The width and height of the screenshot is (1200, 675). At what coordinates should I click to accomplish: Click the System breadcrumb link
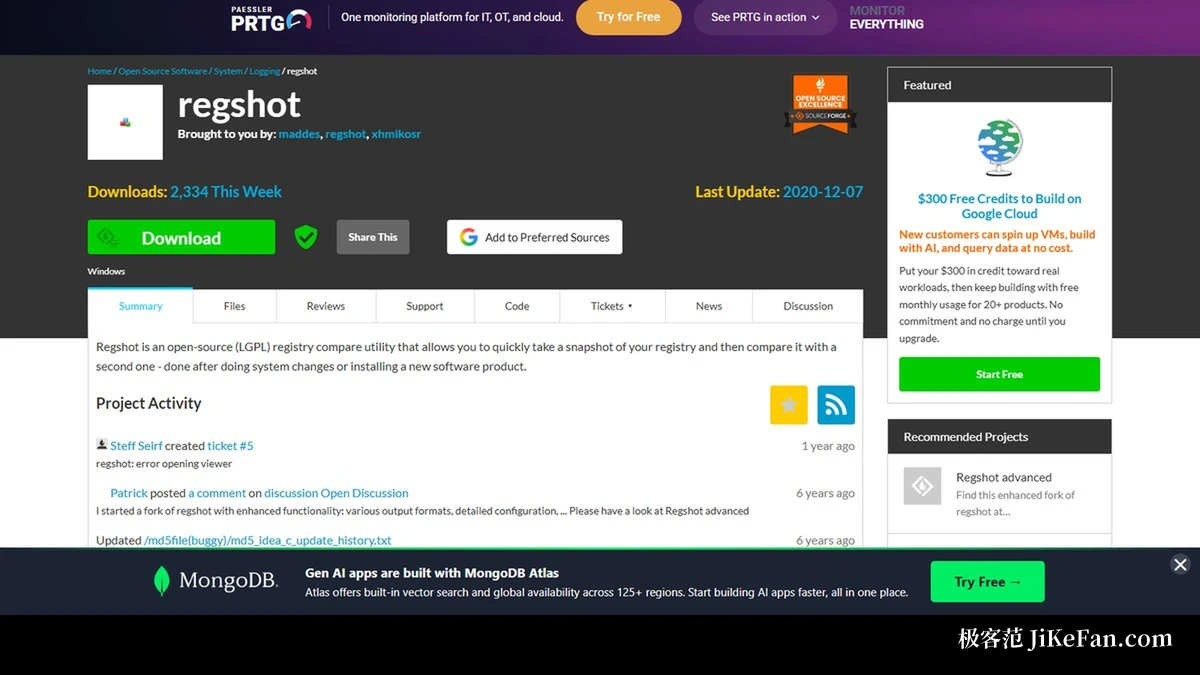[x=228, y=71]
